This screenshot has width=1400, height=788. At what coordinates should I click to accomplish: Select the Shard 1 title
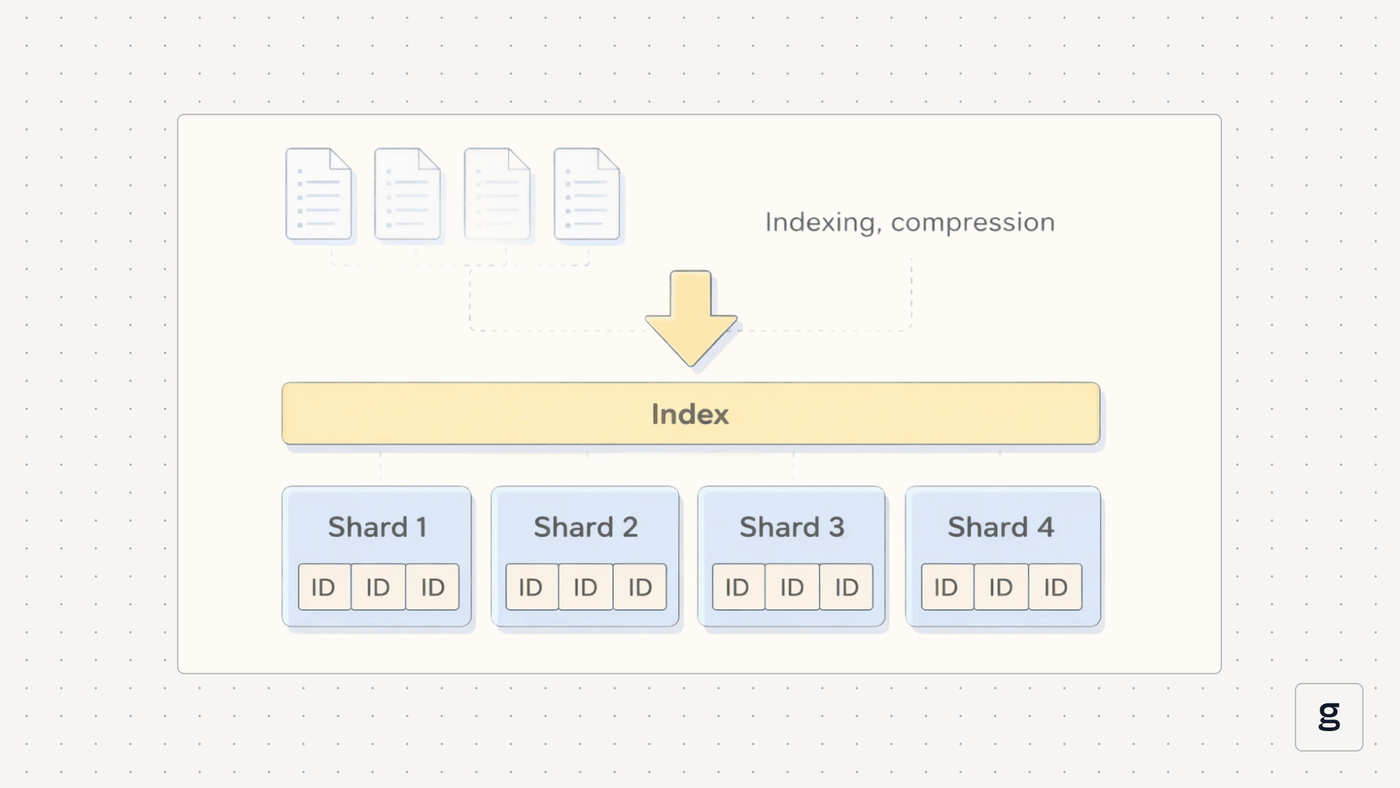pos(377,527)
